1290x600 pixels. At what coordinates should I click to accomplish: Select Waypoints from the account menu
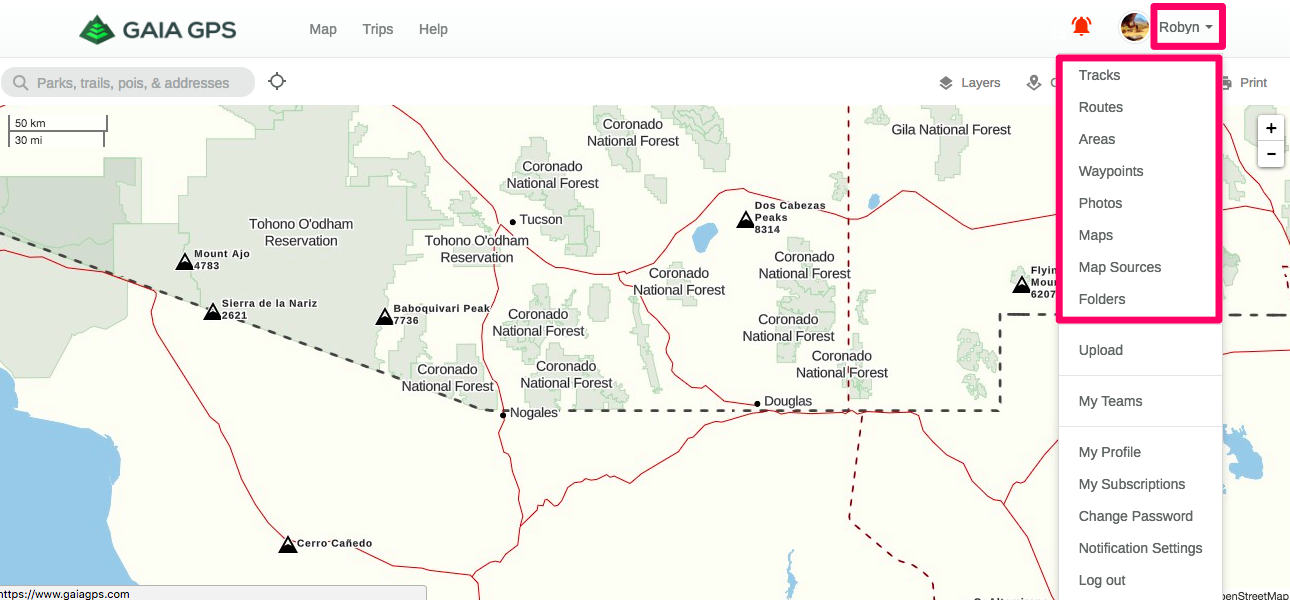point(1111,171)
